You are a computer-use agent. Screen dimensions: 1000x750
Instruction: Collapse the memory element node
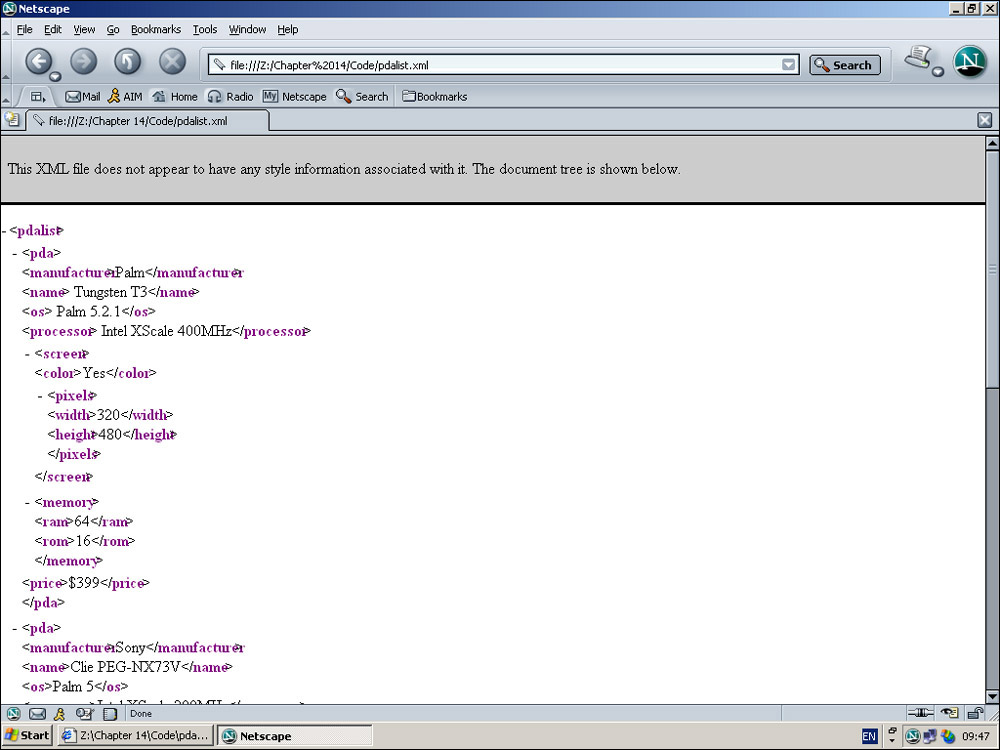[x=28, y=502]
